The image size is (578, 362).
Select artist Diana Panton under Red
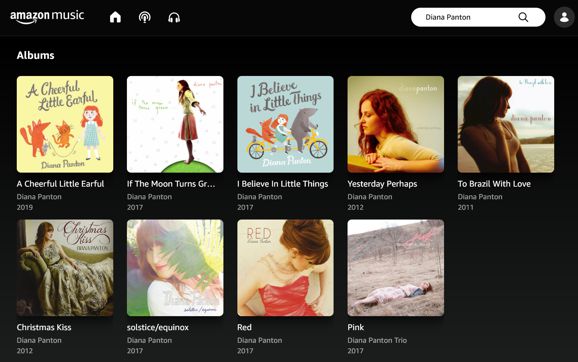tap(260, 340)
